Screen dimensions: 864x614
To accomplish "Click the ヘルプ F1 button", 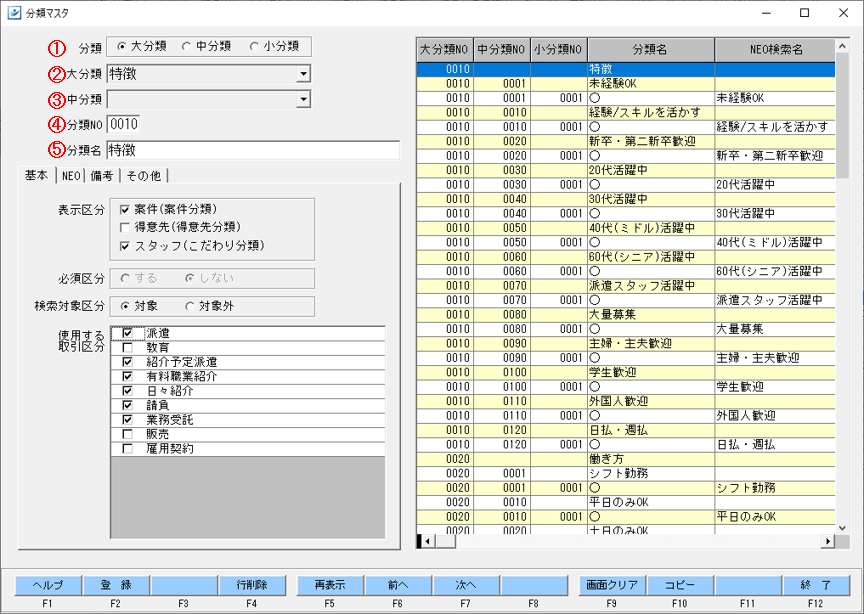I will point(48,585).
